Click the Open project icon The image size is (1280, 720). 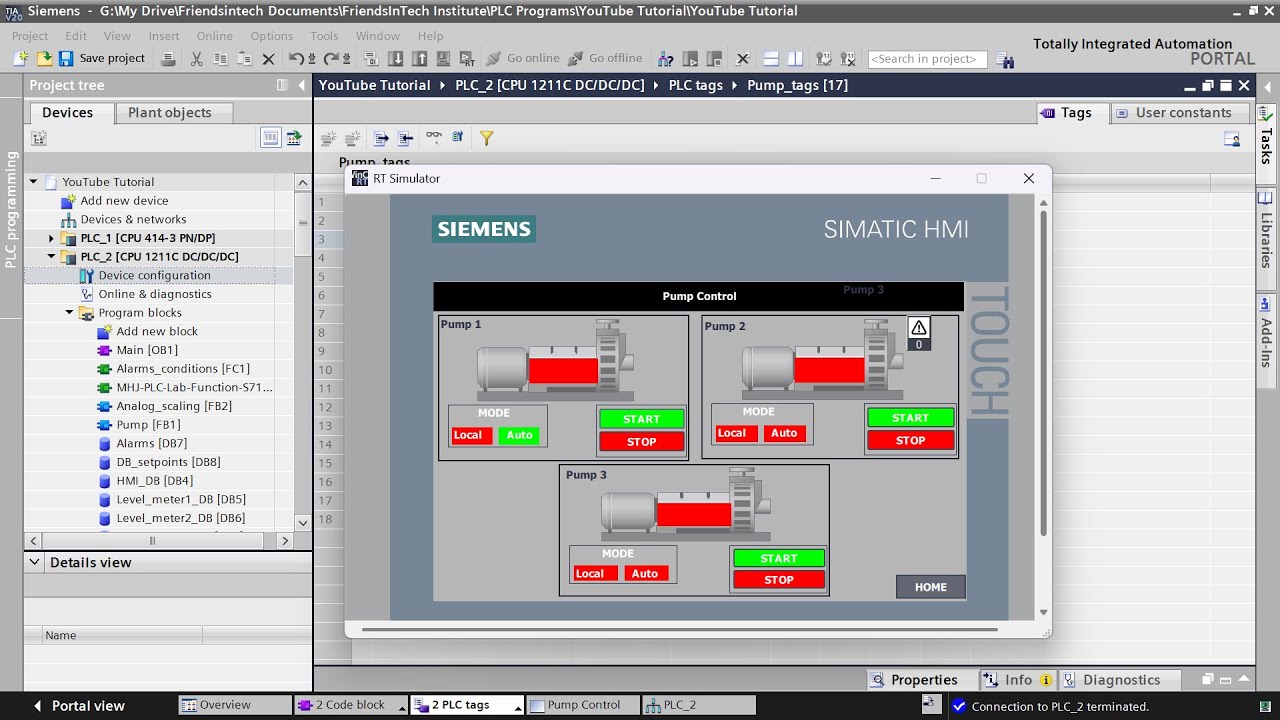tap(44, 59)
